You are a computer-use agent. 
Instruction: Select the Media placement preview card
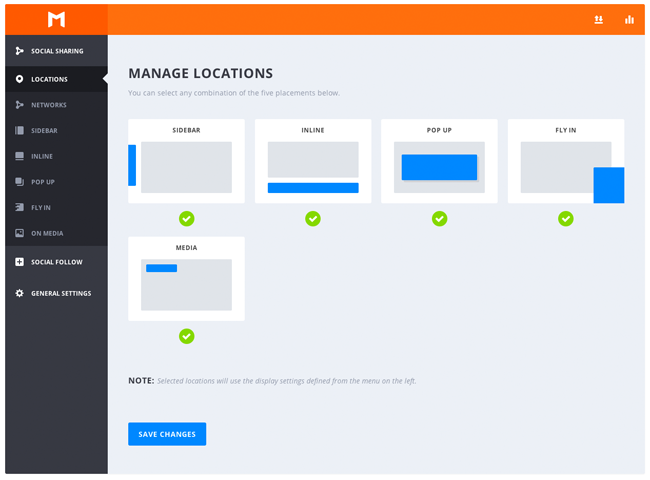click(187, 279)
